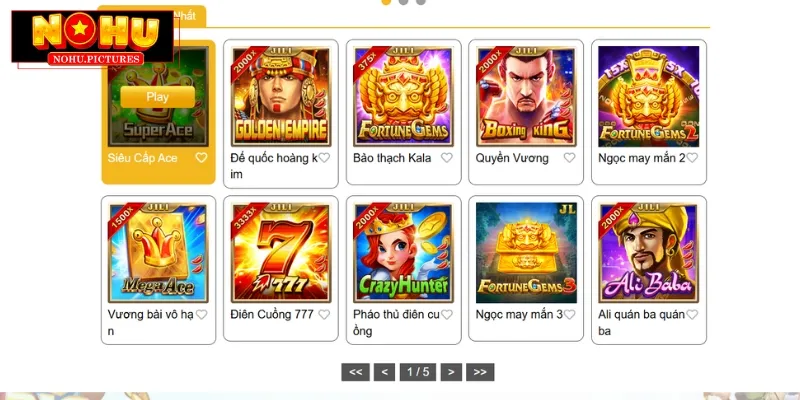800x400 pixels.
Task: Open the Golden Empire game thumbnail
Action: coord(281,96)
